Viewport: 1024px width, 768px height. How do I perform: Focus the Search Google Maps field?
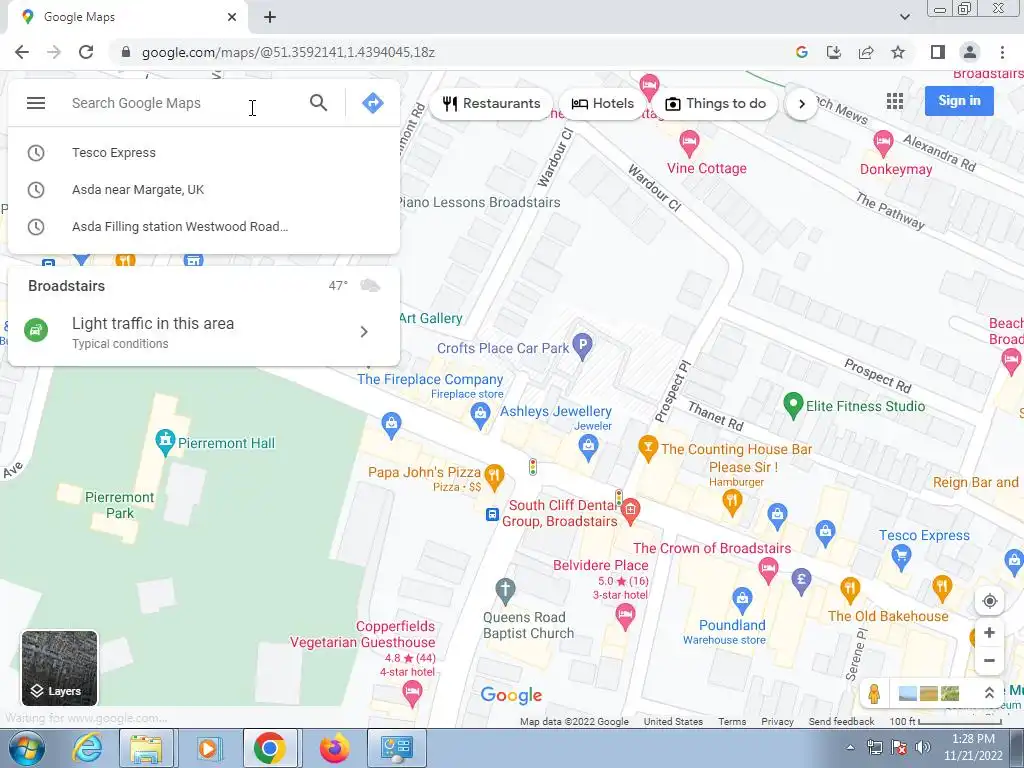[183, 103]
